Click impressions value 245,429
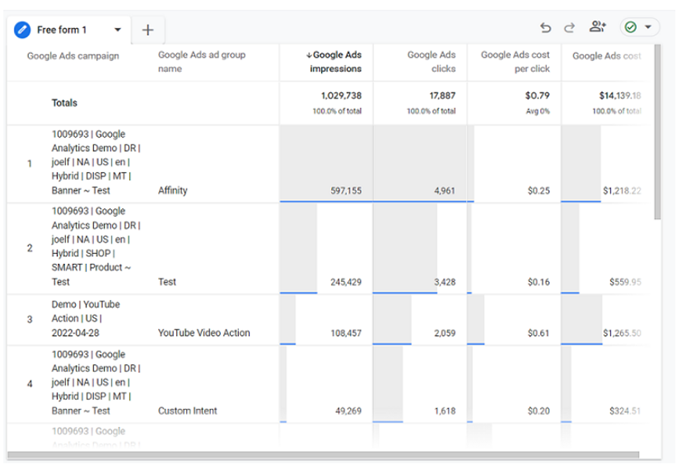 click(x=346, y=282)
